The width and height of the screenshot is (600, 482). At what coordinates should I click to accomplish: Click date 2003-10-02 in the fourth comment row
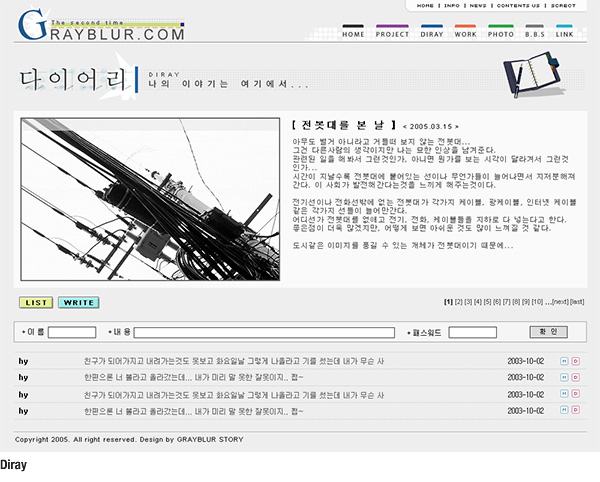(525, 411)
